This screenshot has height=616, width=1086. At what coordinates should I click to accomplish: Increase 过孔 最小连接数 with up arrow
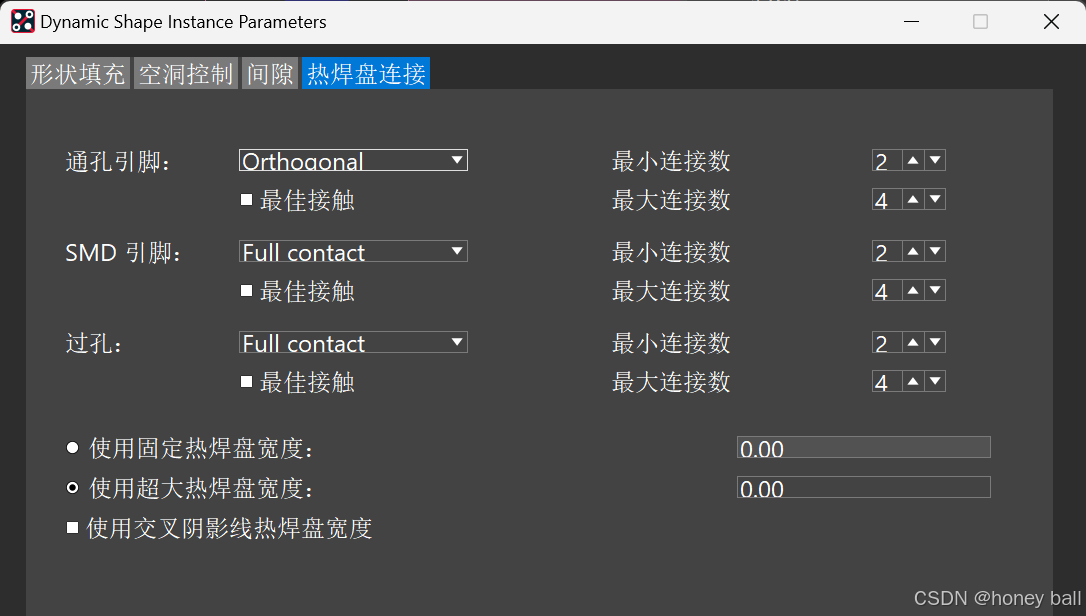[913, 343]
